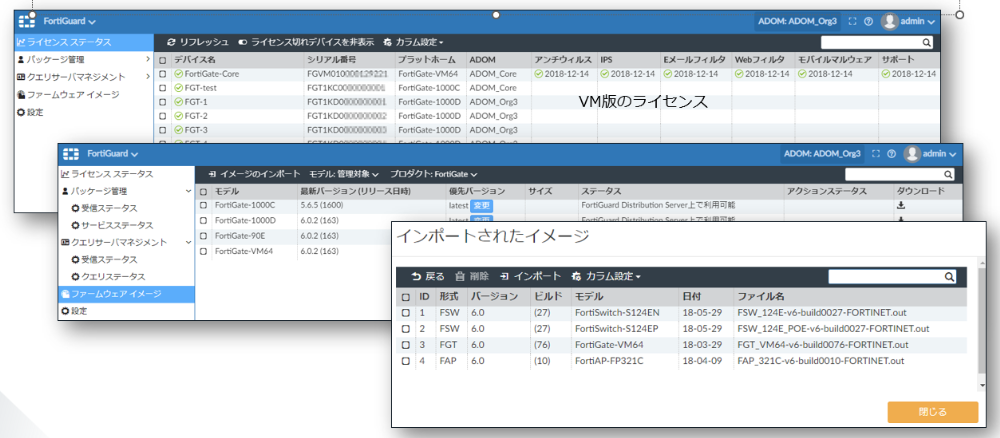1000x438 pixels.
Task: Click 削除 delete button in the imported images dialog
Action: pyautogui.click(x=473, y=276)
